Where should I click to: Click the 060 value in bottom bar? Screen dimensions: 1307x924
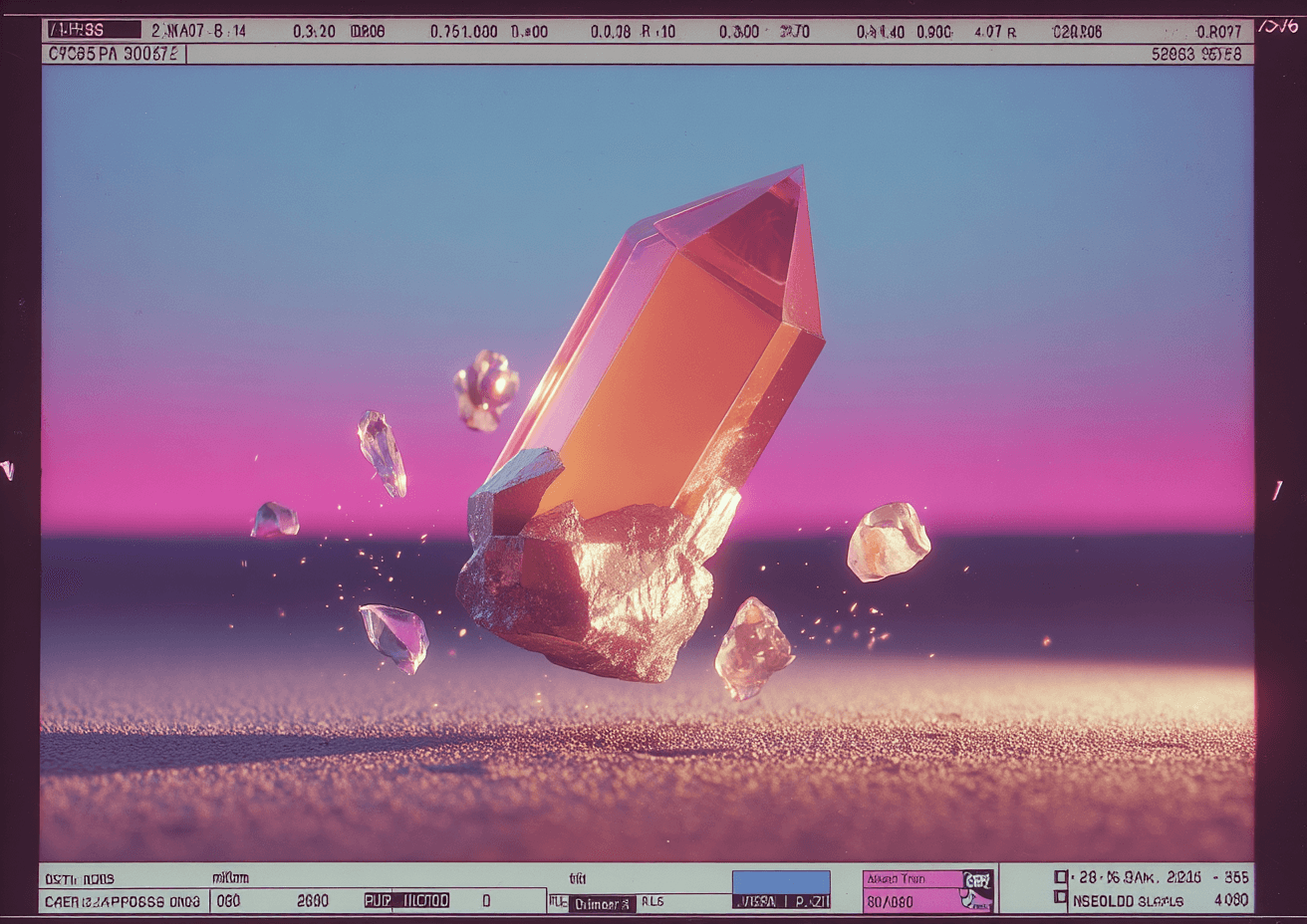pyautogui.click(x=228, y=901)
